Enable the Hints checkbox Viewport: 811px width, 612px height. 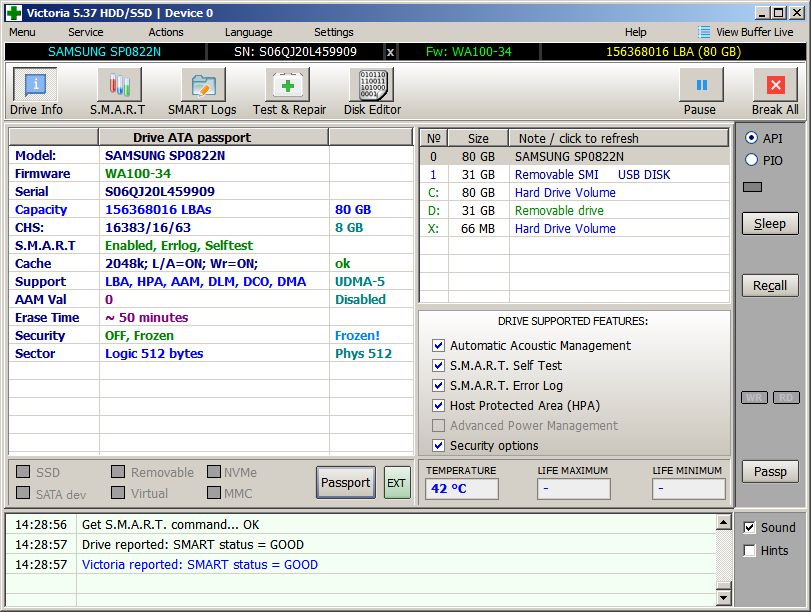pos(749,550)
